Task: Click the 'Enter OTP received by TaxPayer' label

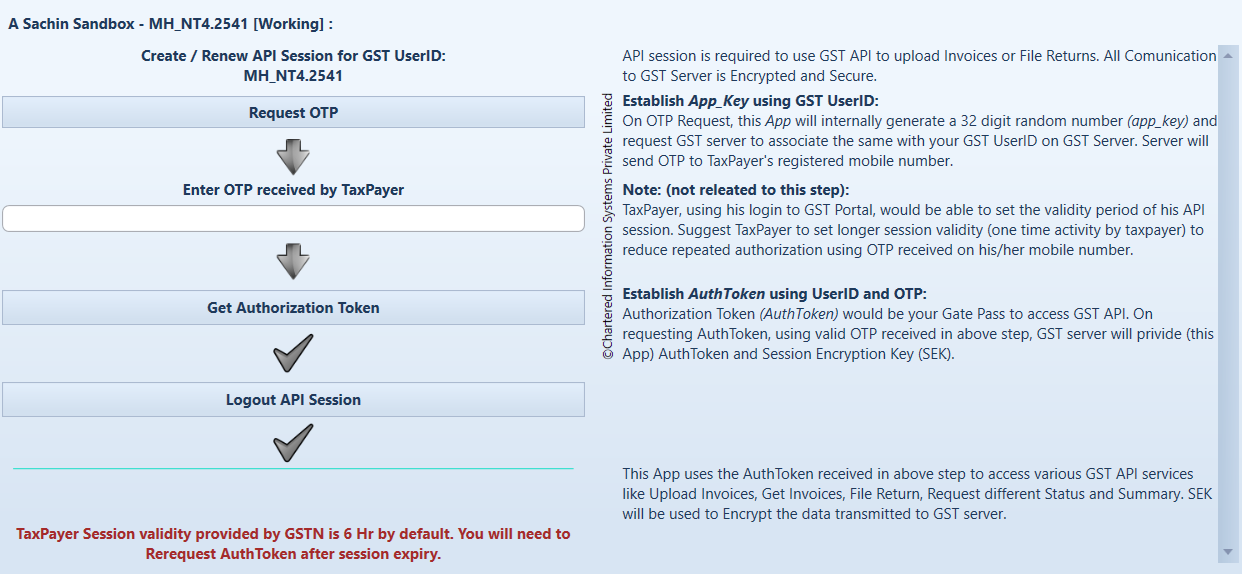Action: [293, 190]
